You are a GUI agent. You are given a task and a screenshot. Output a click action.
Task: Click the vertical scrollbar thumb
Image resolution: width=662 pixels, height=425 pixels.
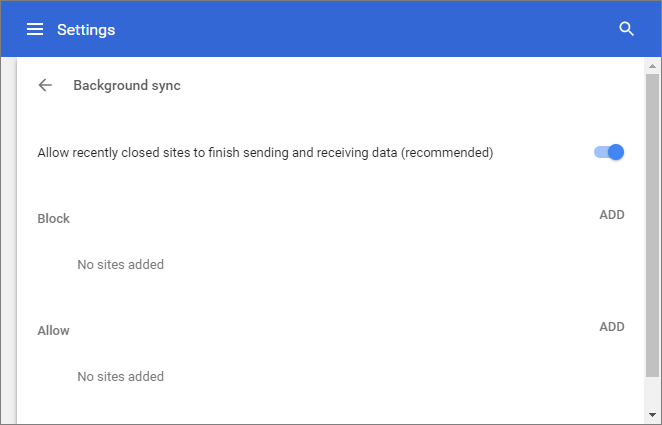pos(652,225)
